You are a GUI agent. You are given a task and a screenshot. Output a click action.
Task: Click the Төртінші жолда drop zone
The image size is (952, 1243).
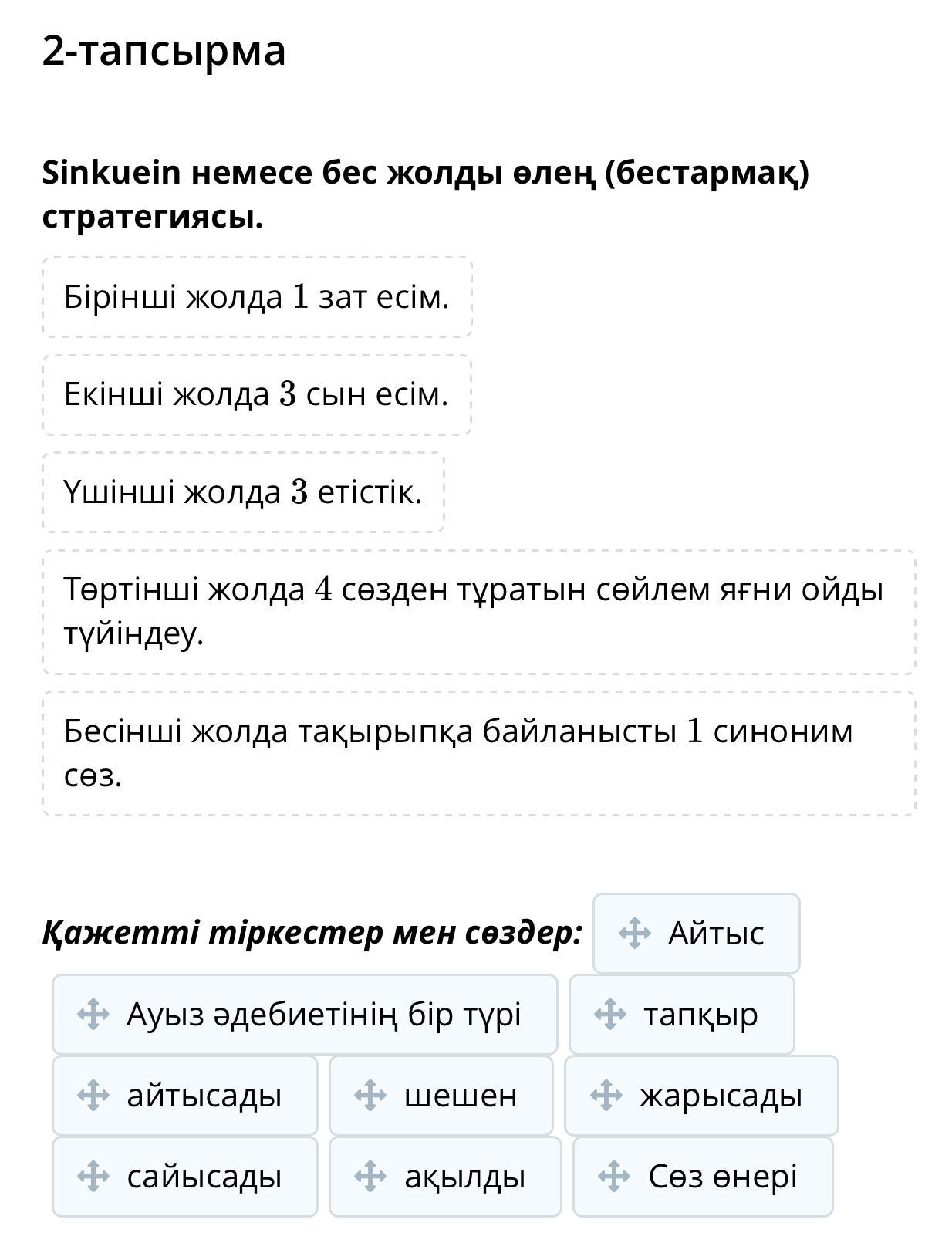[478, 612]
